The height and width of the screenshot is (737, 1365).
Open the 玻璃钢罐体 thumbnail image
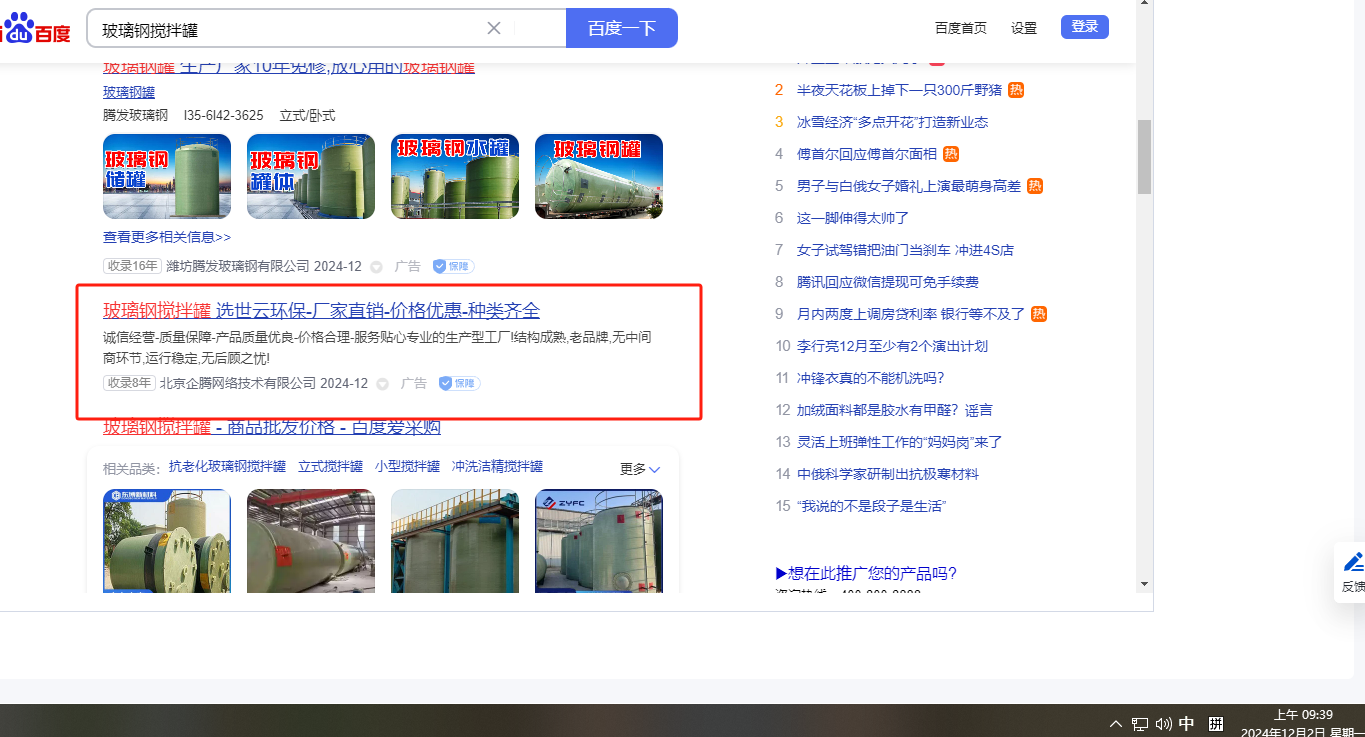(x=311, y=176)
